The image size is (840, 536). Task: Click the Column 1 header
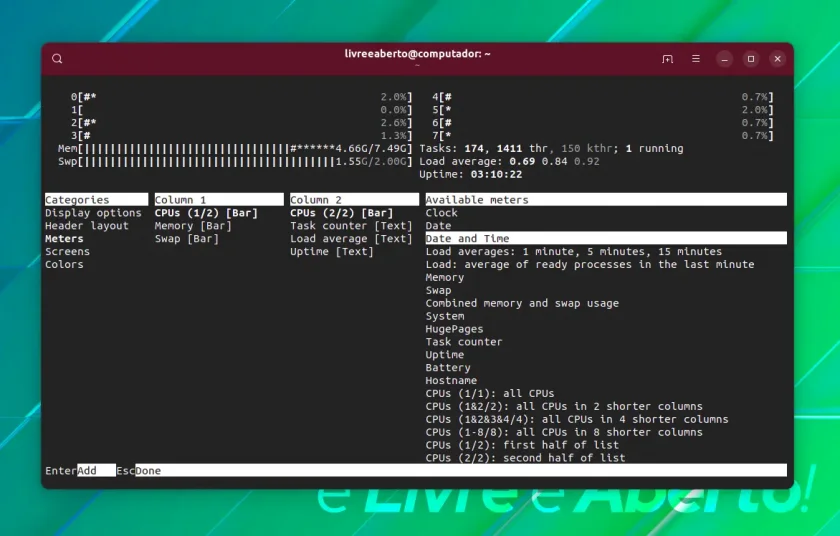point(219,199)
